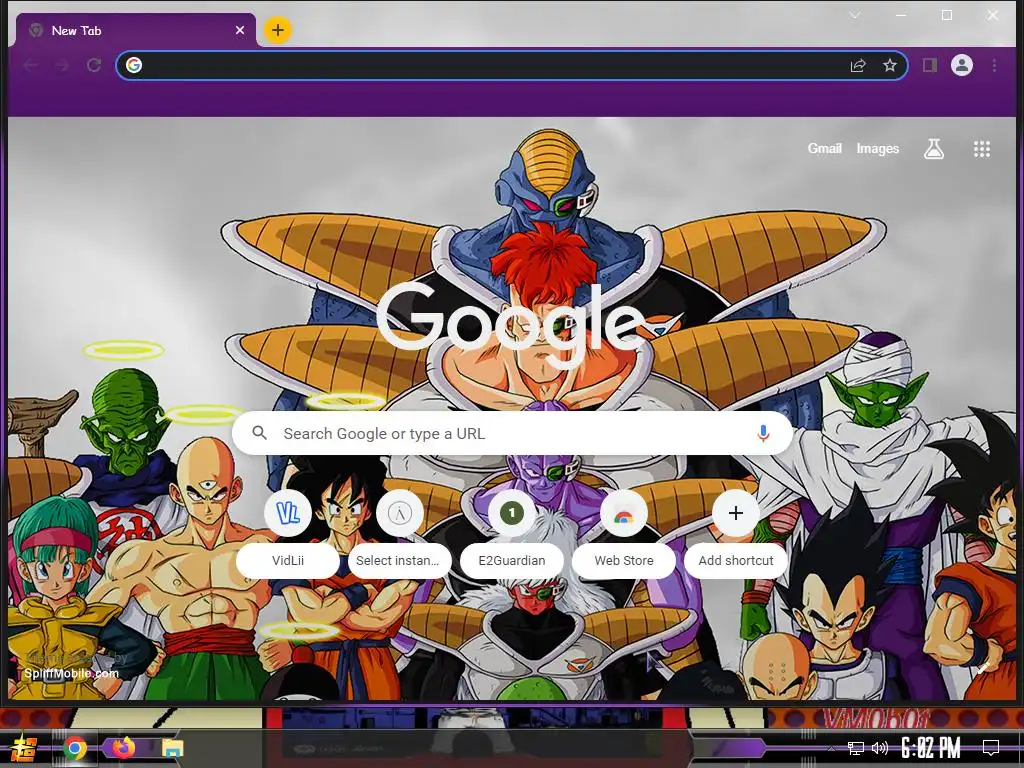The width and height of the screenshot is (1024, 768).
Task: Open the E2Guardian shortcut icon
Action: point(512,513)
